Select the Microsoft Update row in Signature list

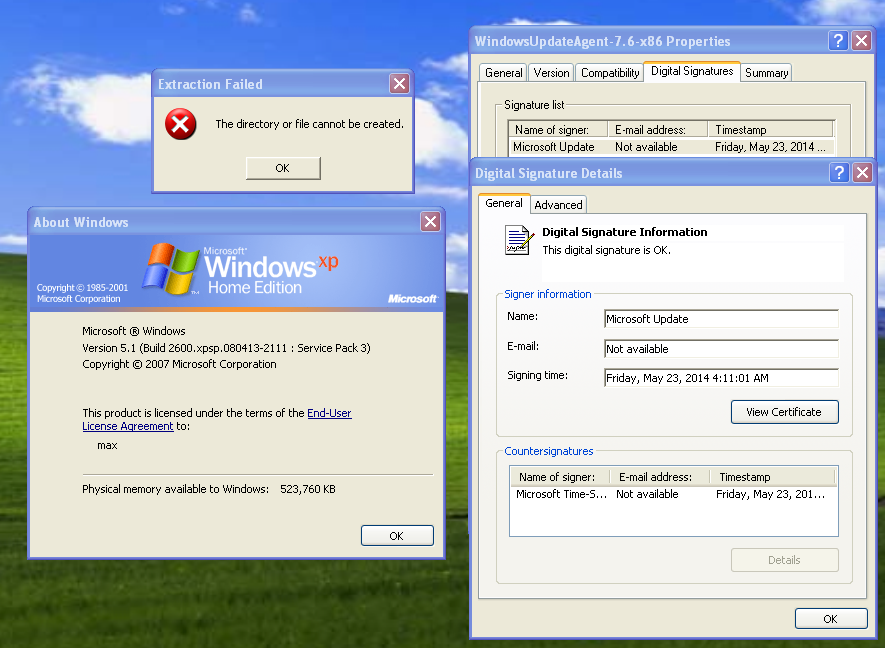pyautogui.click(x=671, y=147)
